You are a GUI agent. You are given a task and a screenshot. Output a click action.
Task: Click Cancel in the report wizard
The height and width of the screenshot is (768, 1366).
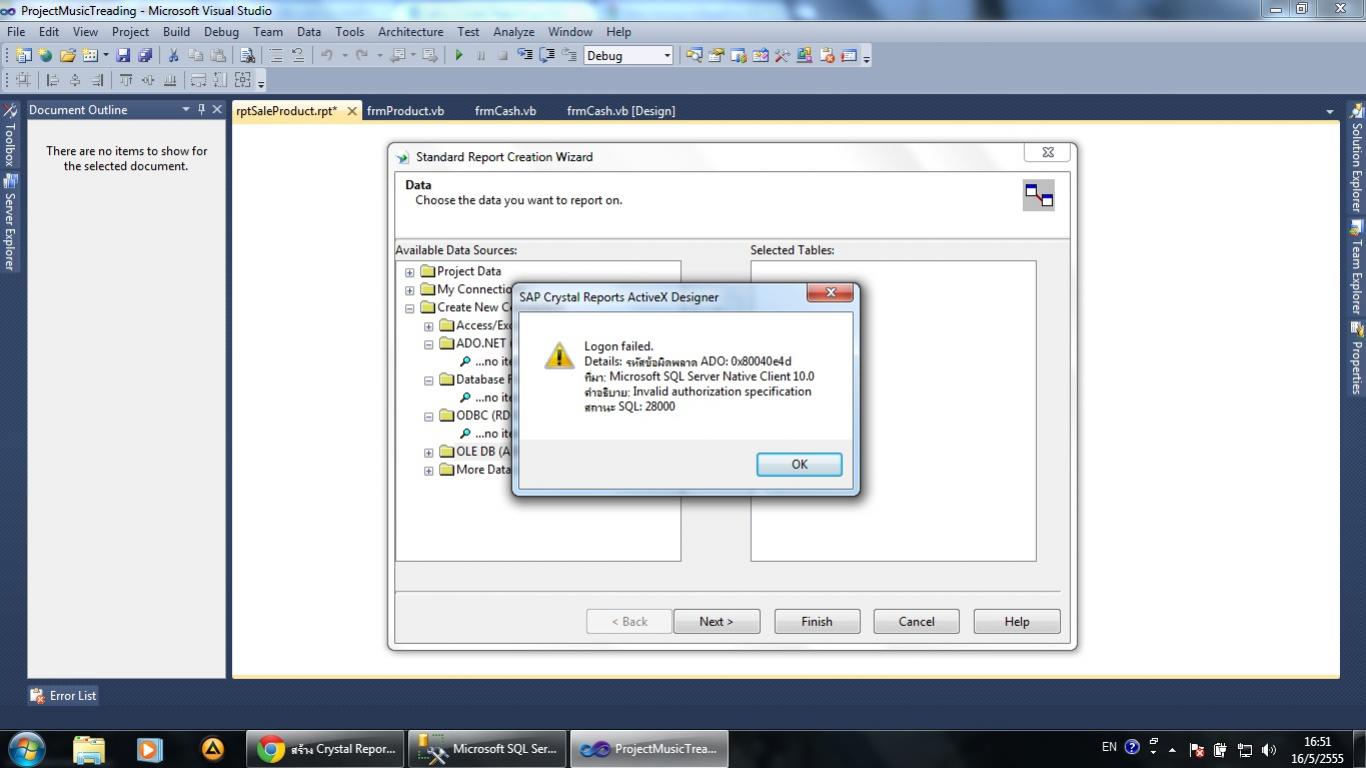point(916,621)
